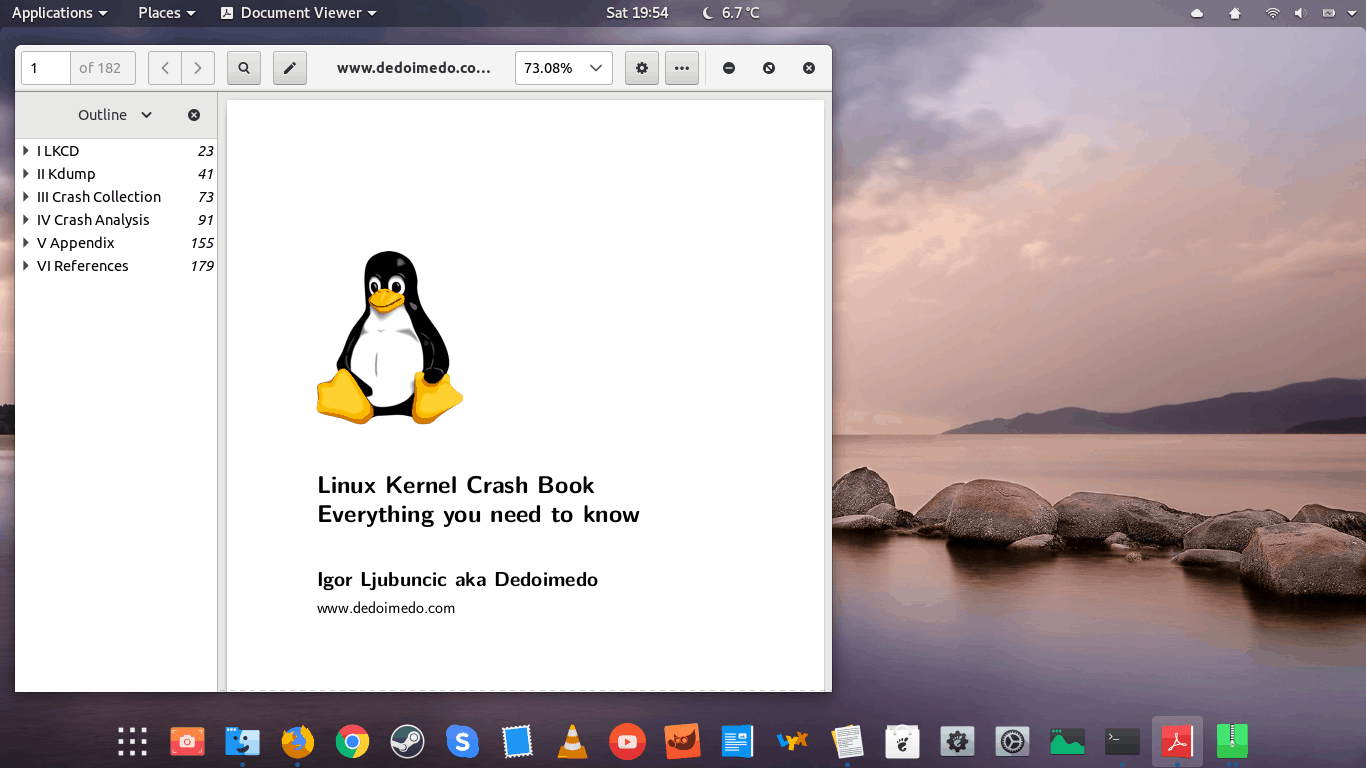Open the blue document writer app in dock
This screenshot has width=1366, height=768.
737,741
